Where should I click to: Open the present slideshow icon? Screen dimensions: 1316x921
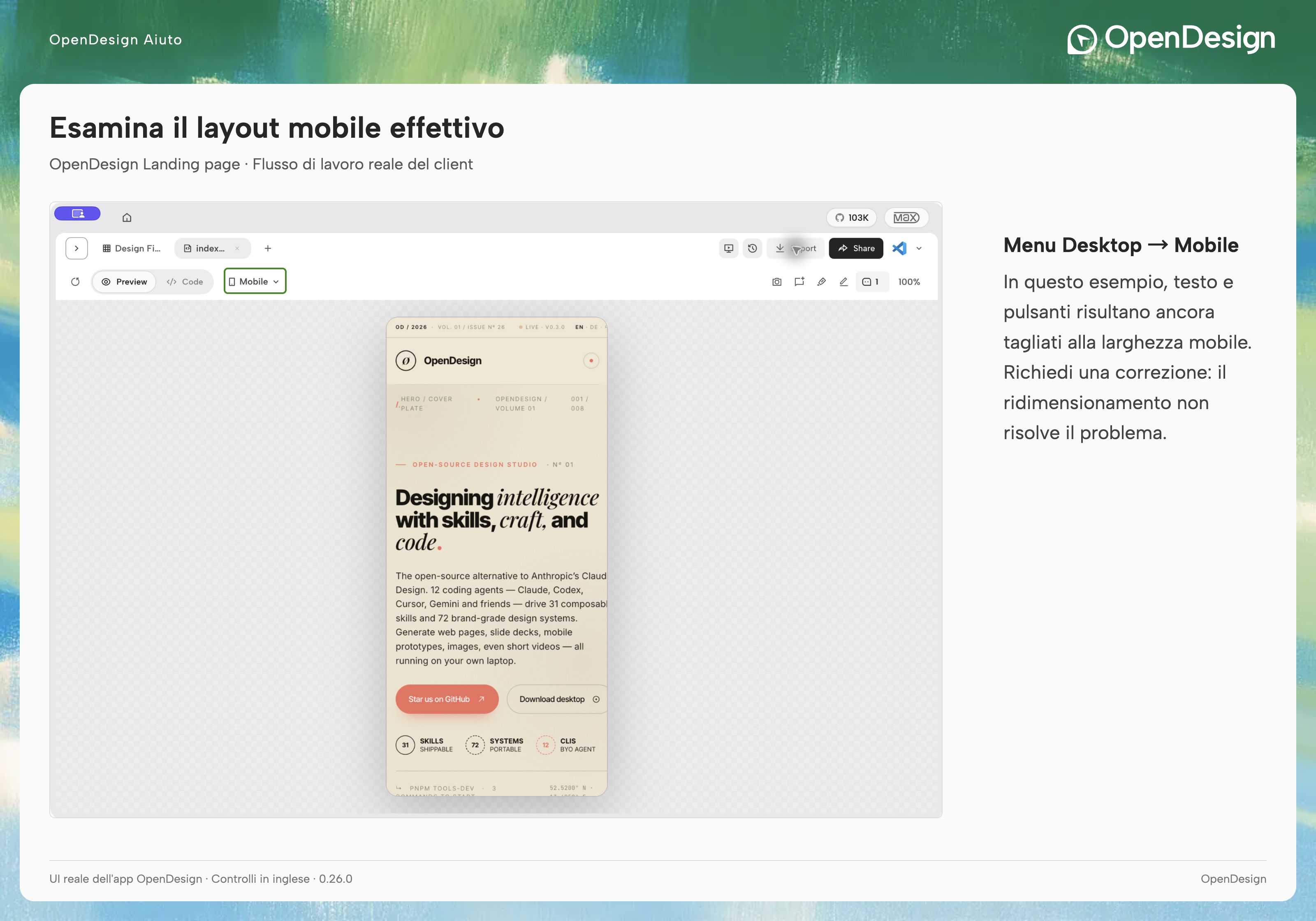coord(728,248)
